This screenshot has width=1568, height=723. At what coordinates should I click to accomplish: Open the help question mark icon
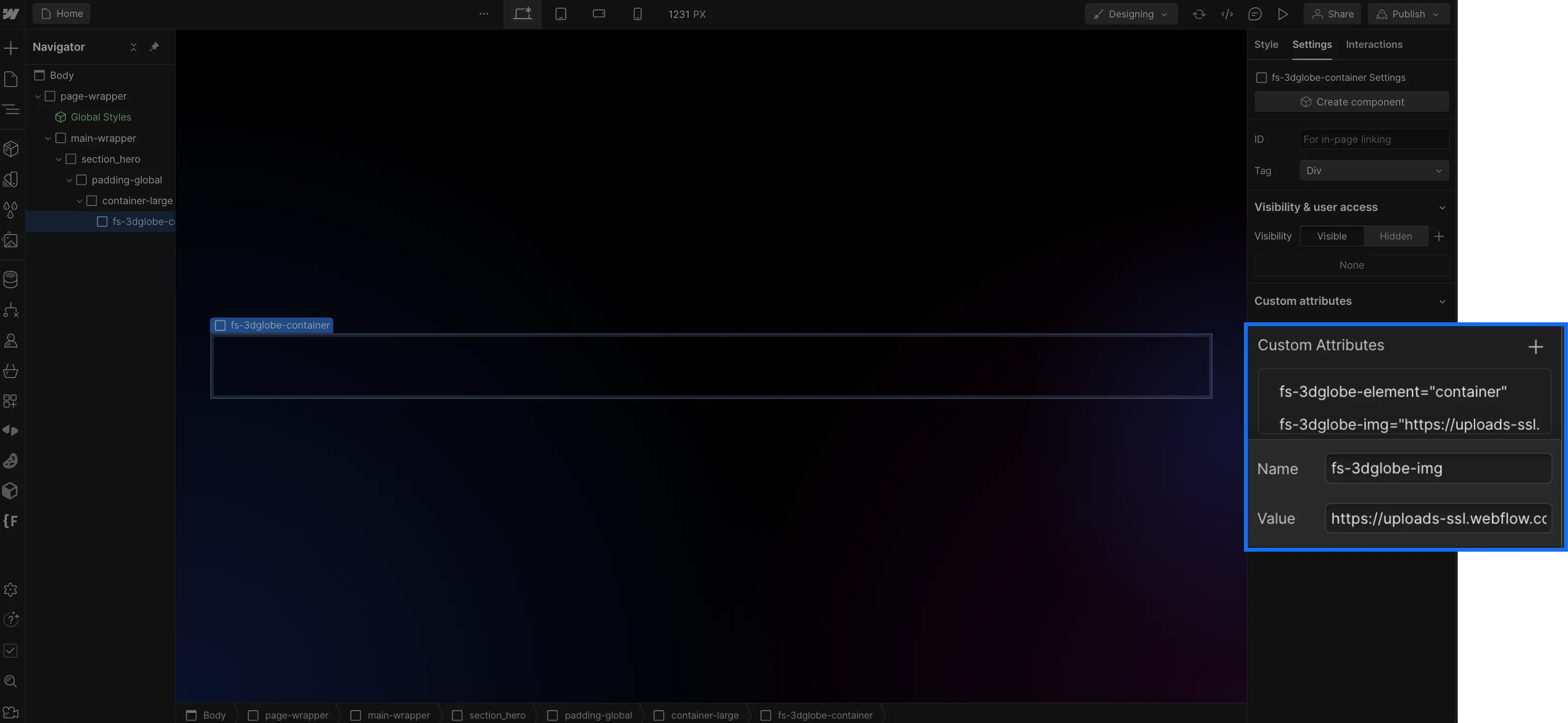[11, 619]
